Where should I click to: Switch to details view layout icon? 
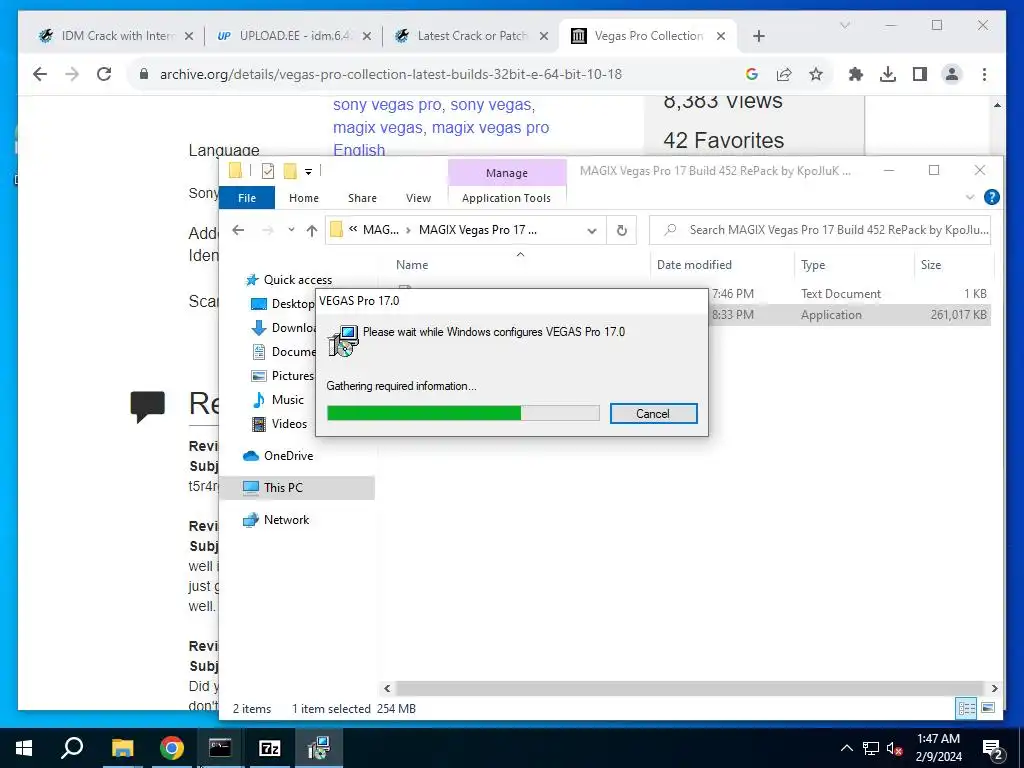click(x=967, y=708)
